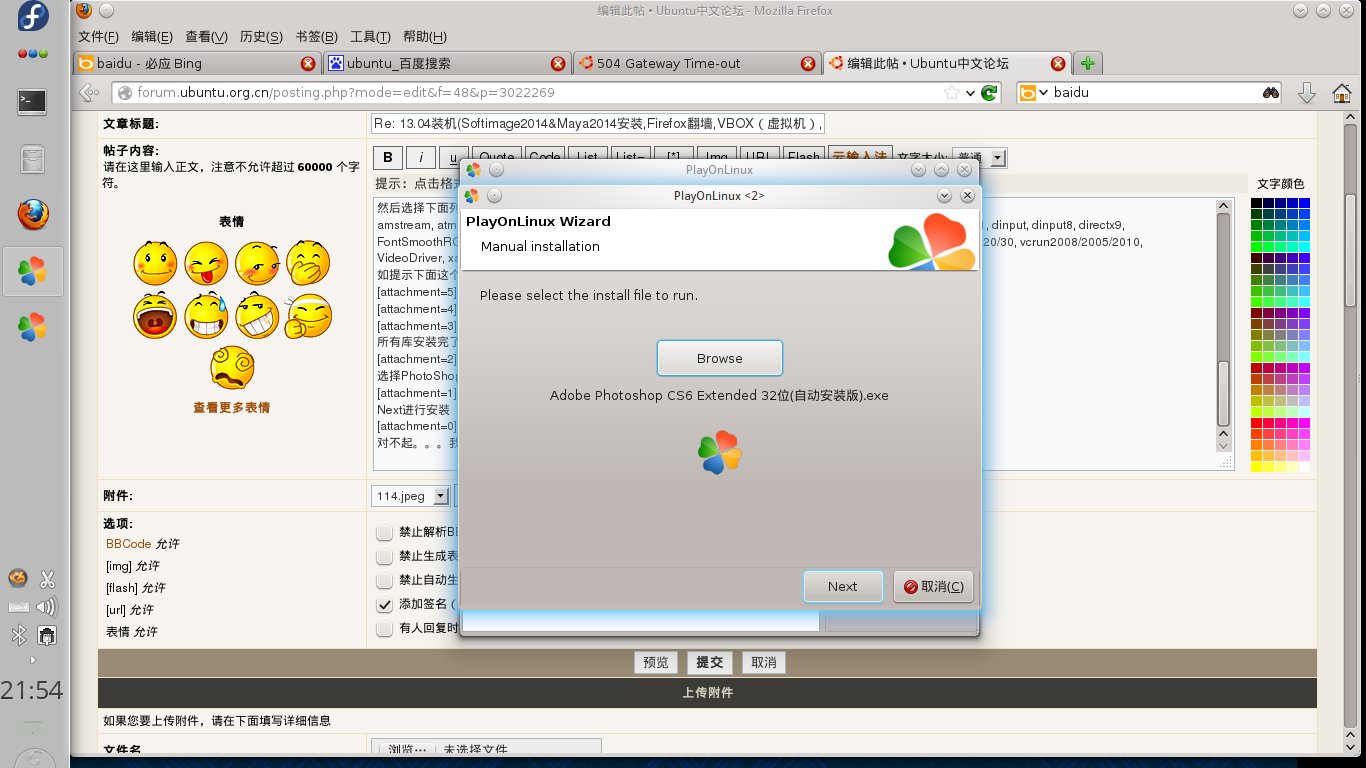
Task: Enable the 禁止自动生 checkbox
Action: (x=384, y=581)
